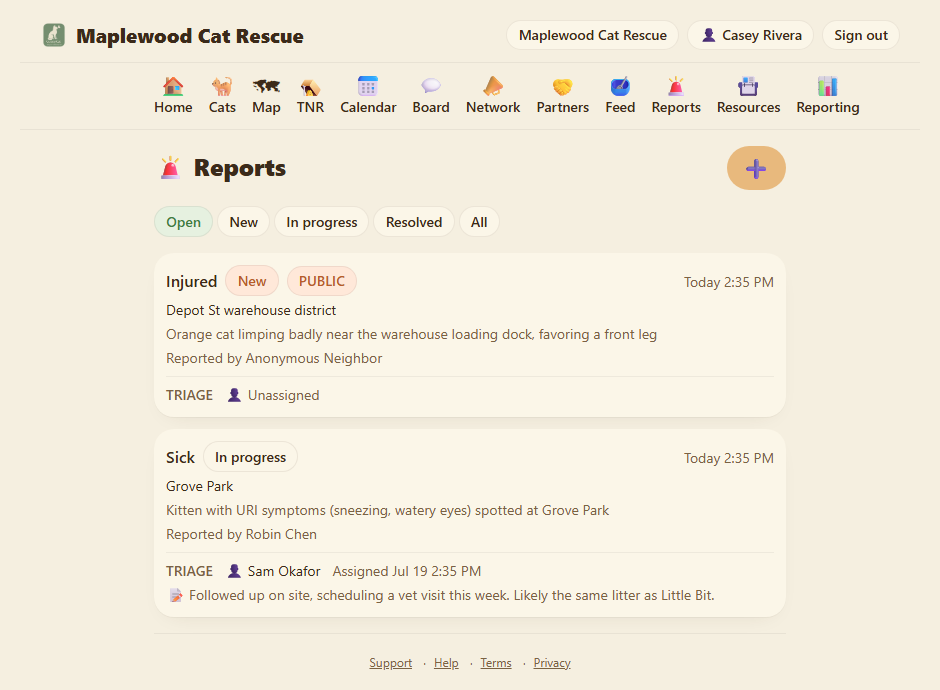This screenshot has height=690, width=940.
Task: Open the Resources nav icon
Action: pos(748,86)
